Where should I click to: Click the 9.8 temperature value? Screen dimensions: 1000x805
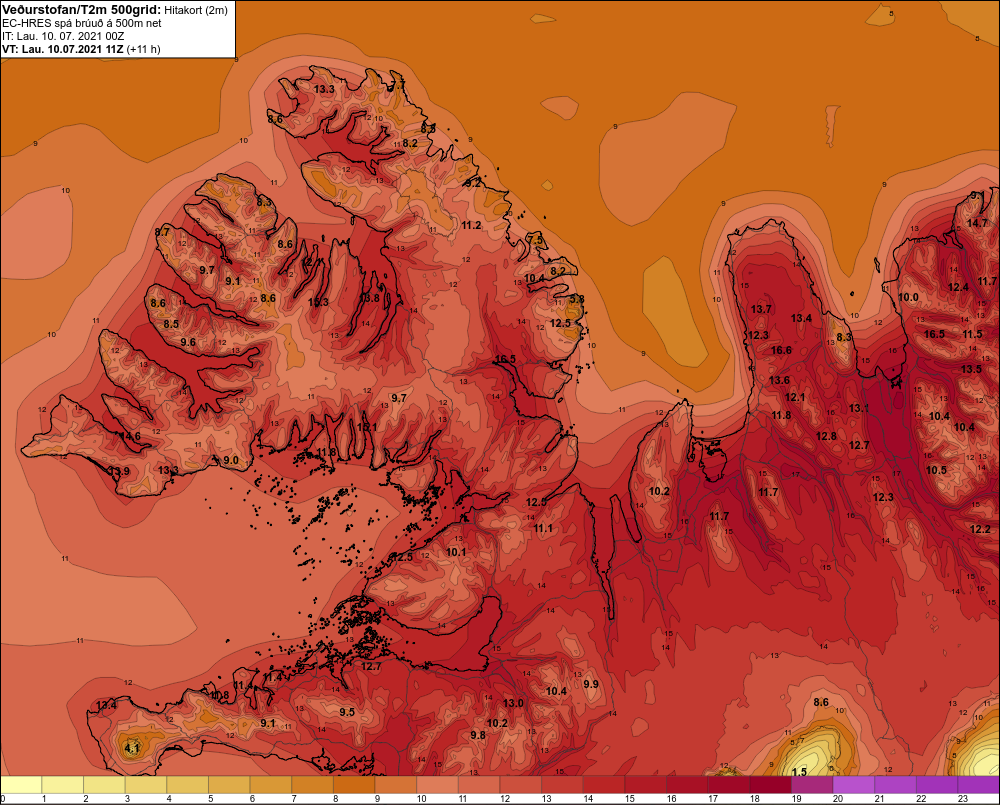click(478, 735)
